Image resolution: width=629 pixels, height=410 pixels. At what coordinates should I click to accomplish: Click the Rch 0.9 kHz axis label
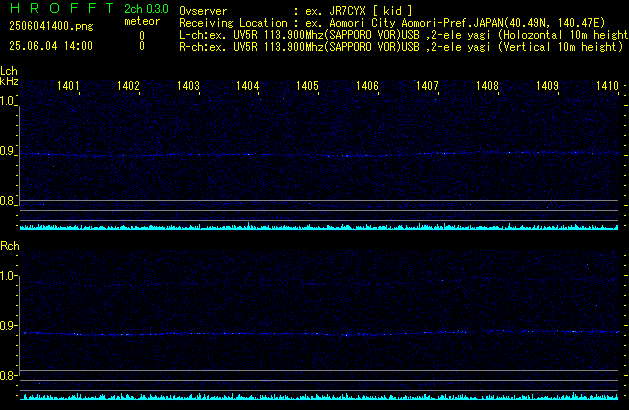tap(8, 325)
